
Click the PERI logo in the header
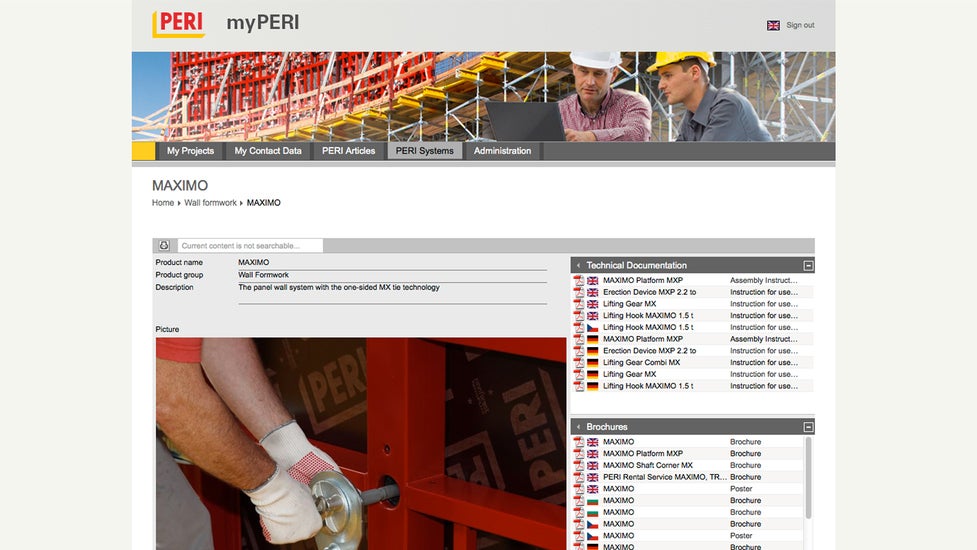point(178,24)
